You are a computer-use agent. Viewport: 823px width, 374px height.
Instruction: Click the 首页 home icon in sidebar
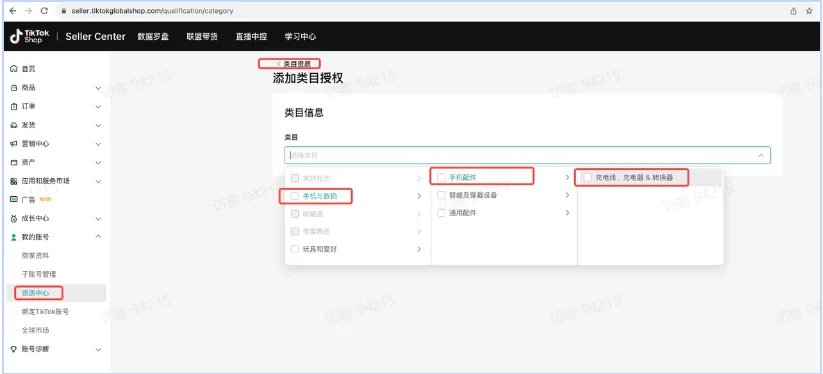pos(14,69)
